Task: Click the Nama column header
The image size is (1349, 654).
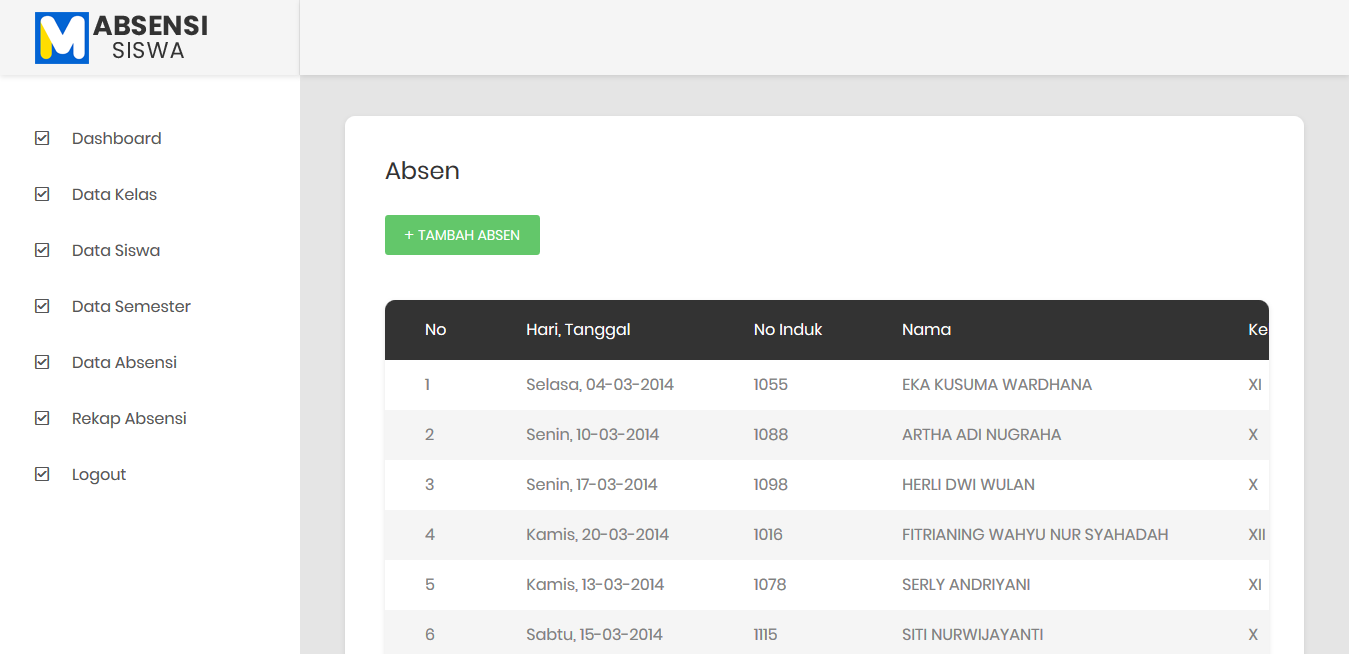Action: click(x=926, y=330)
